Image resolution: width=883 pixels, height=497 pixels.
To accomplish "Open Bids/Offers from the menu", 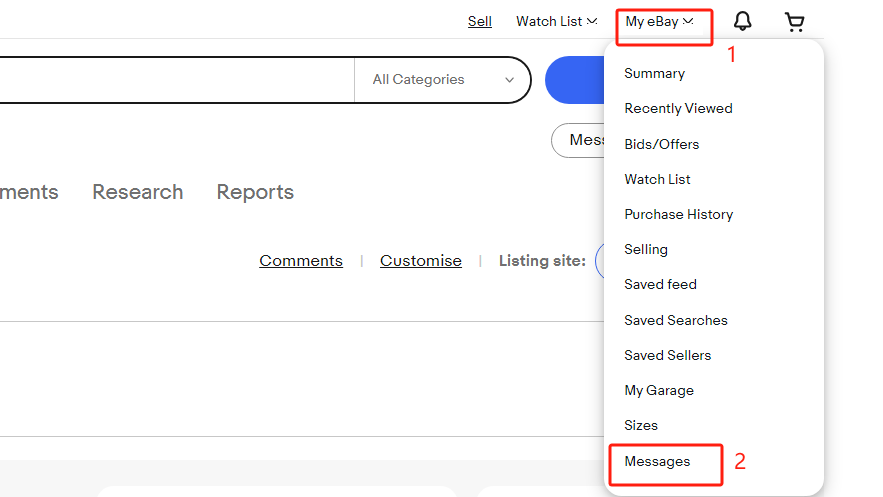I will tap(662, 144).
